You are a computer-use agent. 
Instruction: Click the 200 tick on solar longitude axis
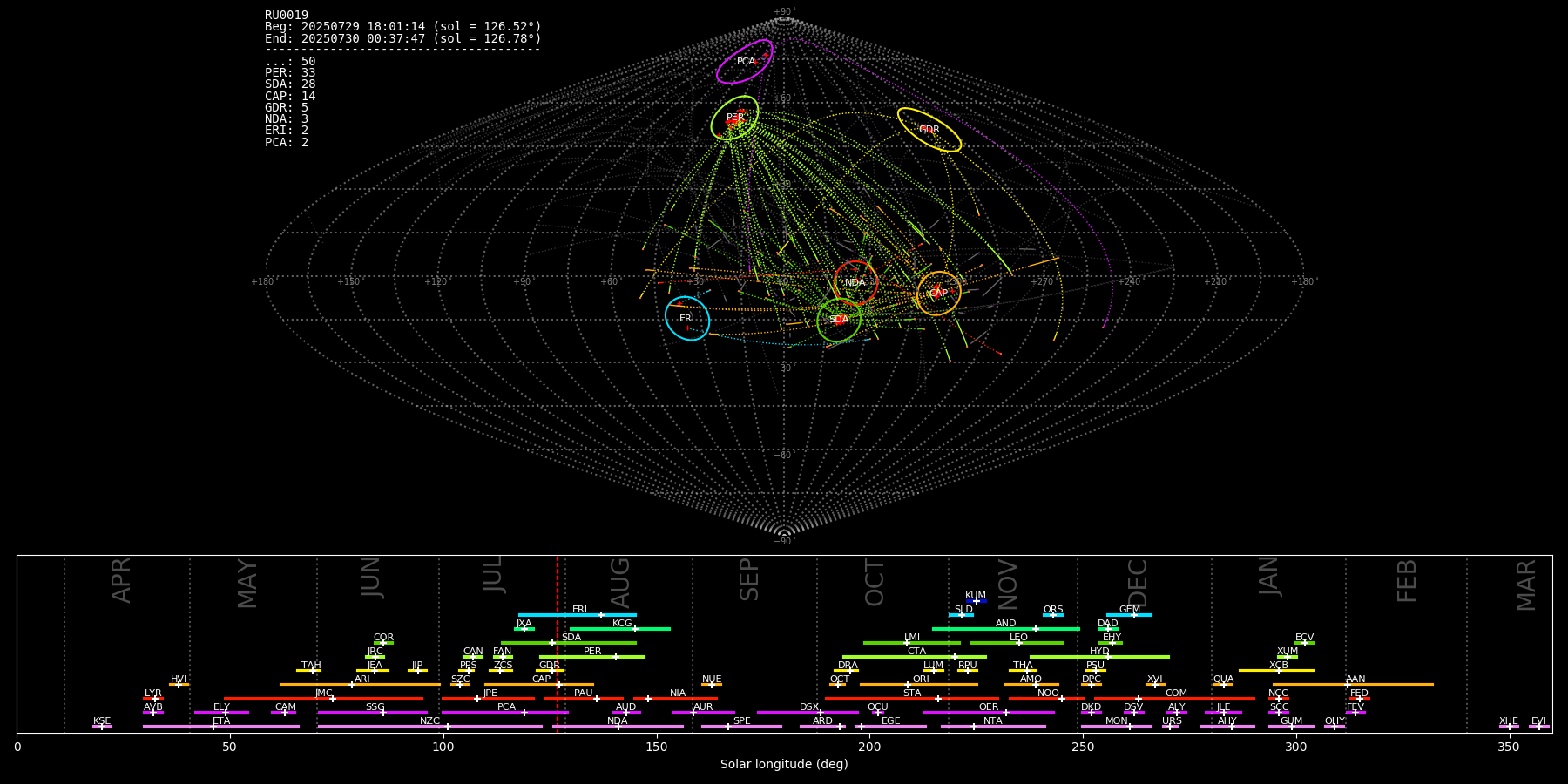(869, 747)
